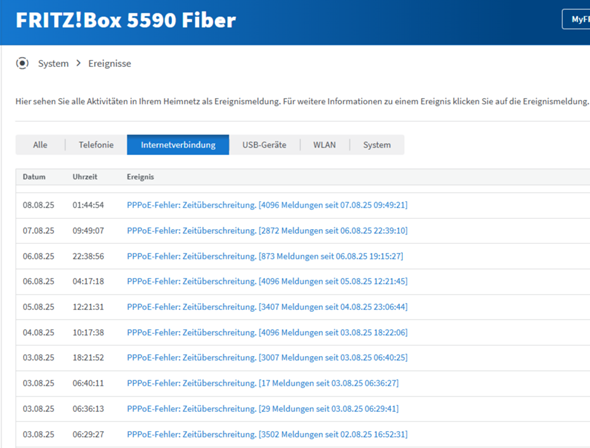Image resolution: width=590 pixels, height=448 pixels.
Task: Select the Internetverbindung tab
Action: [178, 145]
